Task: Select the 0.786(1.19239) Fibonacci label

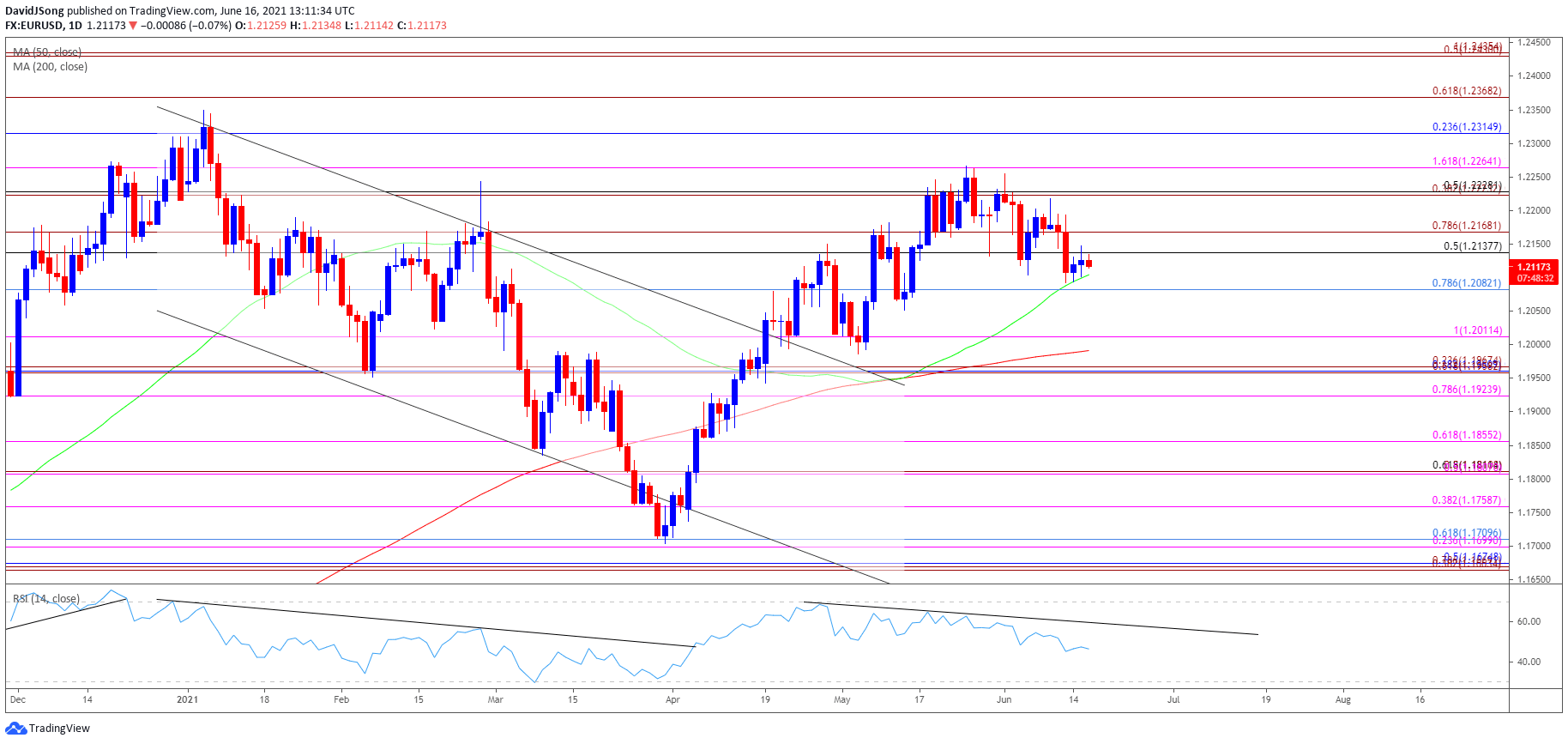Action: [1467, 390]
